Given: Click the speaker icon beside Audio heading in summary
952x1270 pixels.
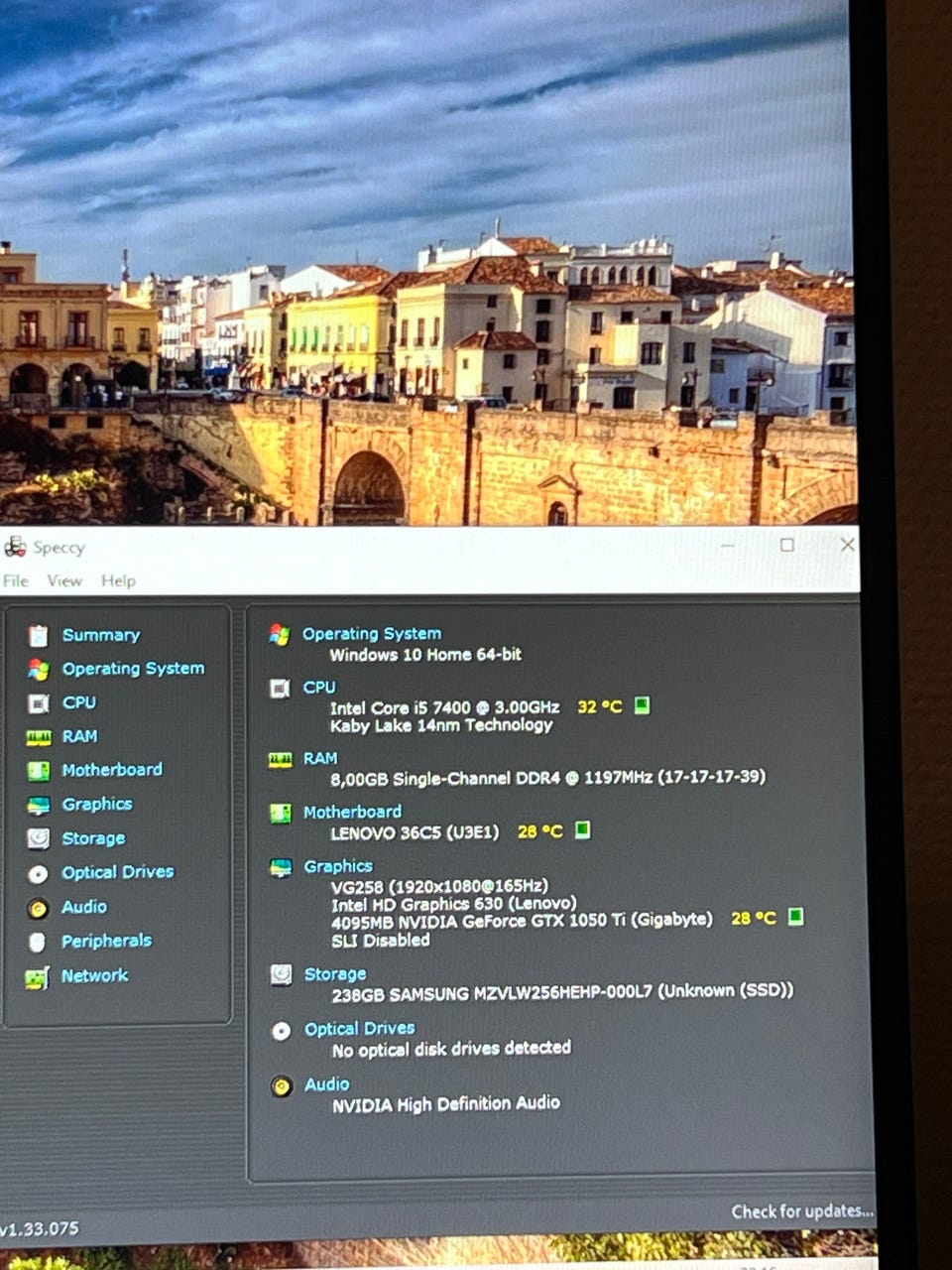Looking at the screenshot, I should coord(282,1085).
